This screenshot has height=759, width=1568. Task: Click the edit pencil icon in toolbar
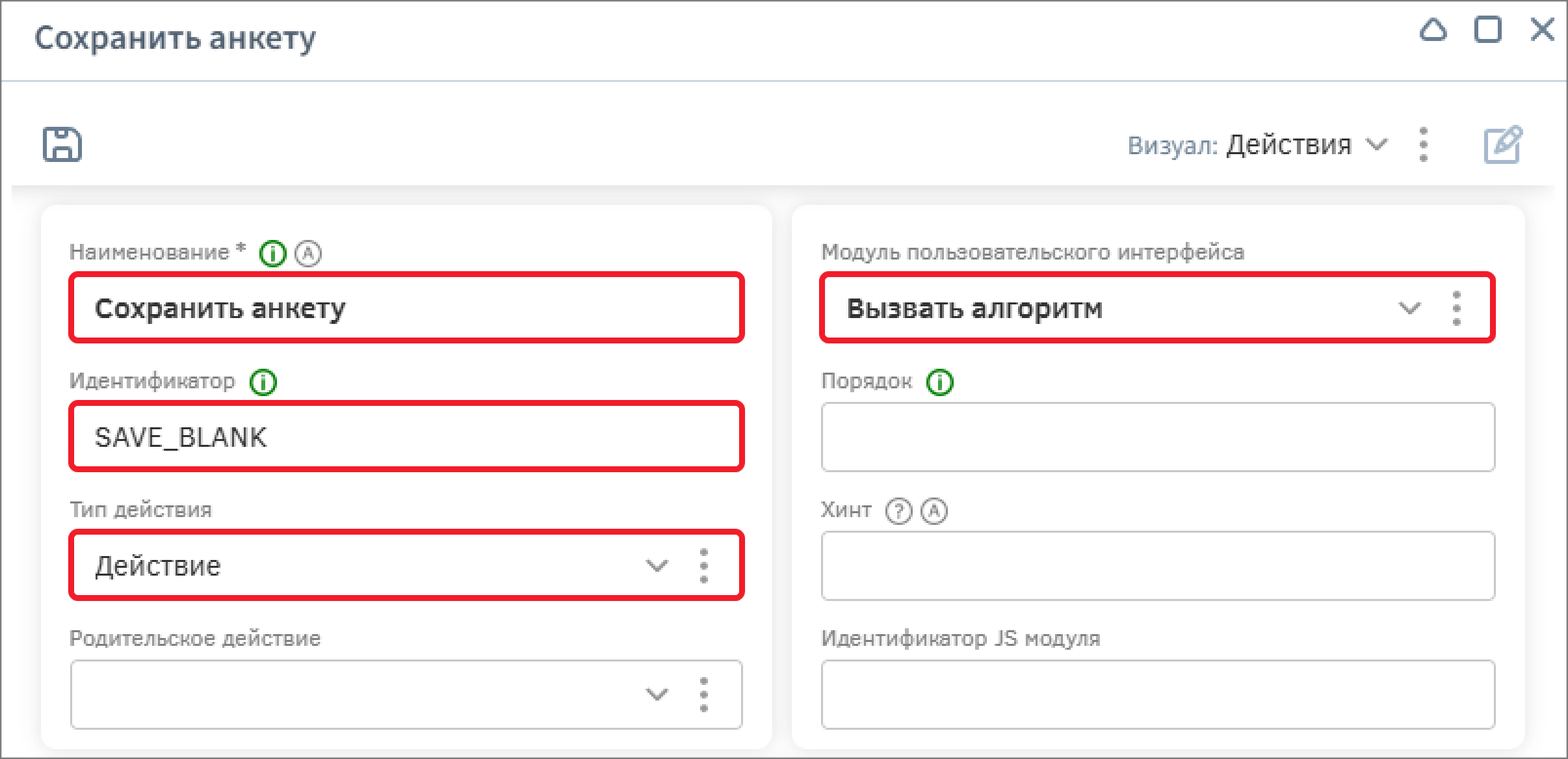point(1502,144)
